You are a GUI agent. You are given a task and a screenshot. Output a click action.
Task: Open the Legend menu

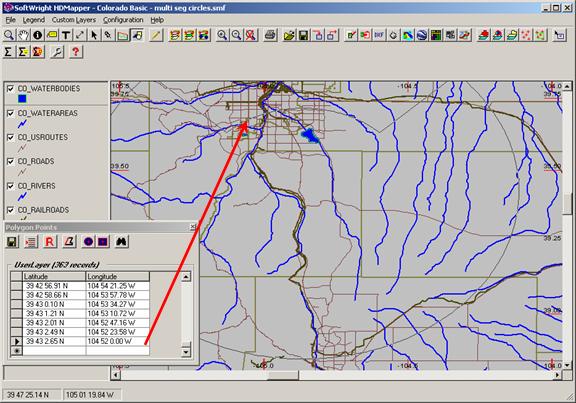tap(34, 20)
